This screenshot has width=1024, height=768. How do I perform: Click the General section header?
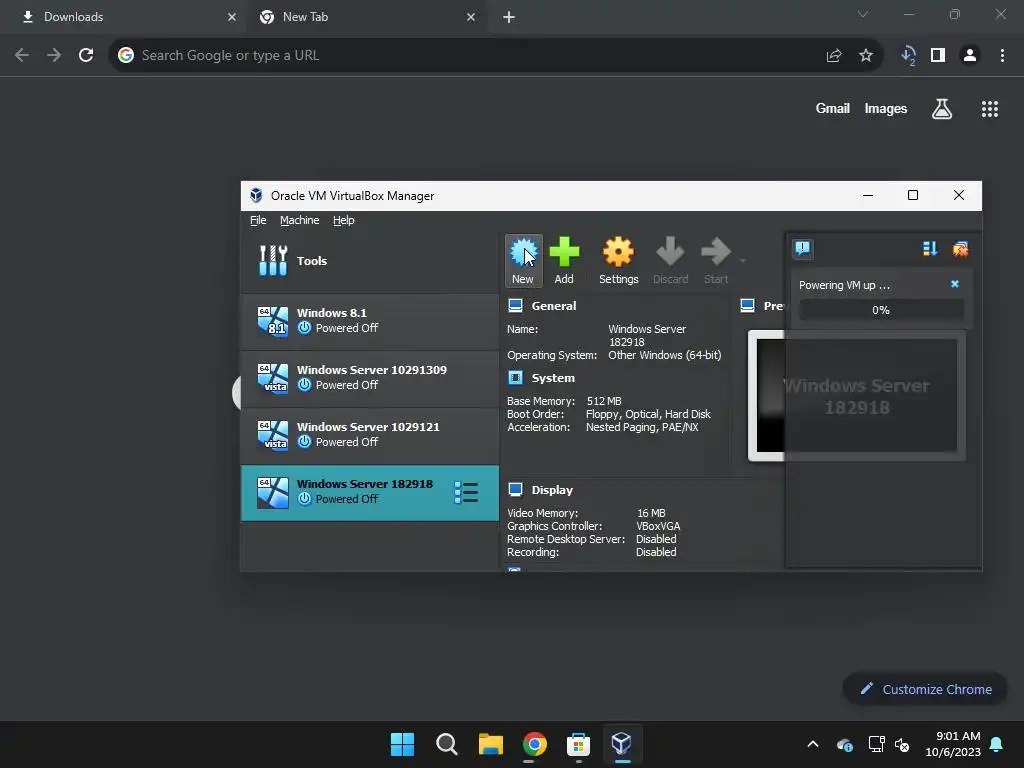(x=554, y=306)
